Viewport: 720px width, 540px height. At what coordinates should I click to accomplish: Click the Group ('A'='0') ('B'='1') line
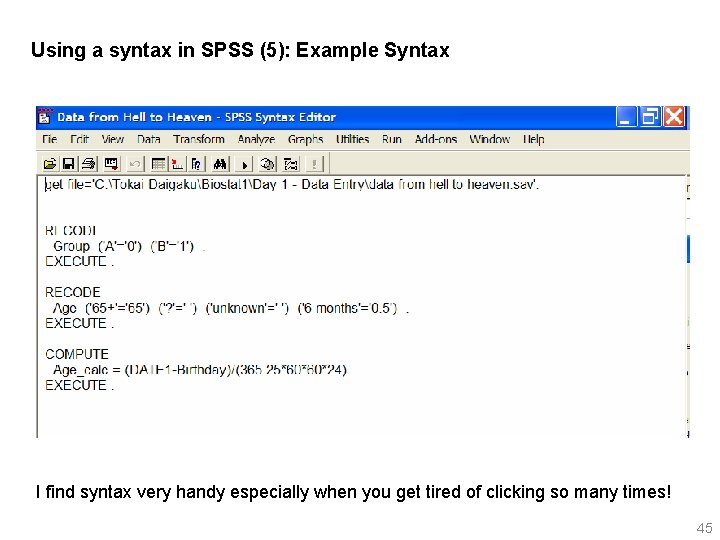129,247
